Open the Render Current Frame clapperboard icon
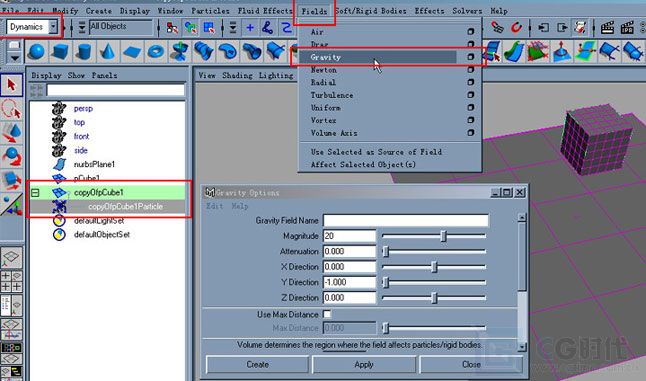The image size is (646, 381). 607,28
